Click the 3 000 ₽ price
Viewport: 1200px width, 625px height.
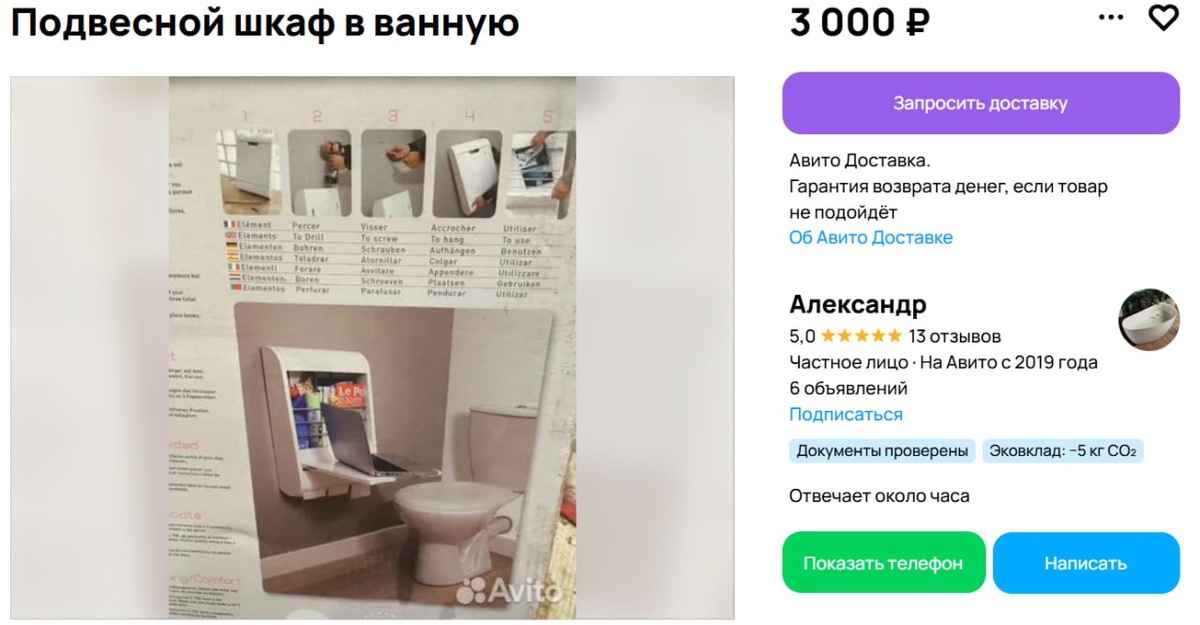point(860,22)
